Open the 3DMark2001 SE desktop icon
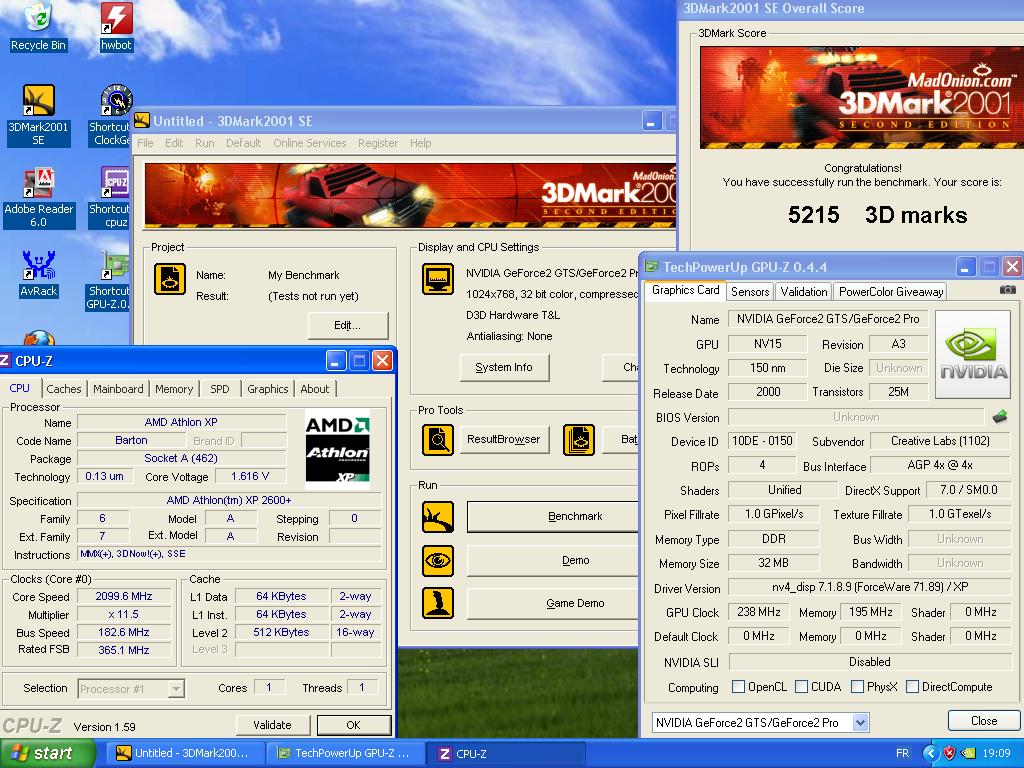The height and width of the screenshot is (768, 1024). point(38,114)
